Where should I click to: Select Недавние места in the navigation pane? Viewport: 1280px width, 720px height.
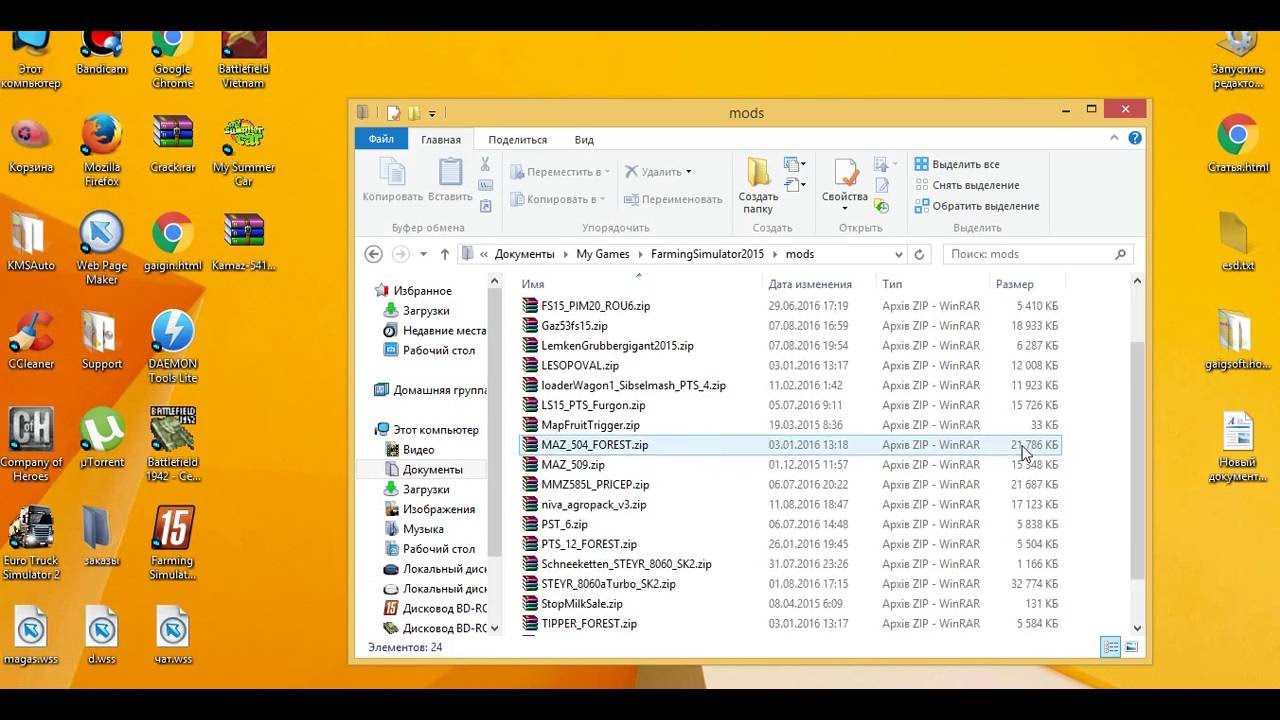tap(434, 331)
